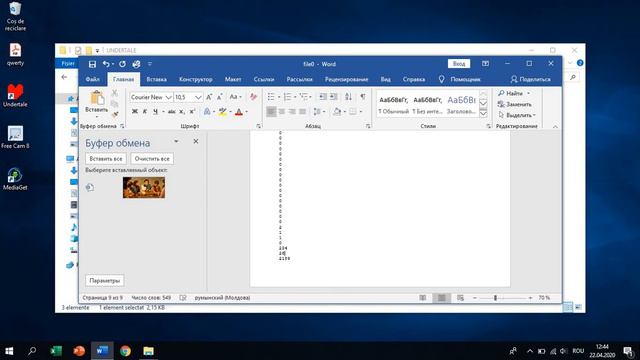Activate the Format Painter brush

pos(115,115)
